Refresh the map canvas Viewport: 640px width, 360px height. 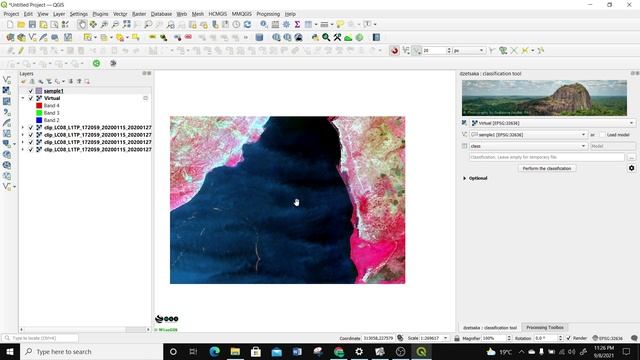point(247,24)
